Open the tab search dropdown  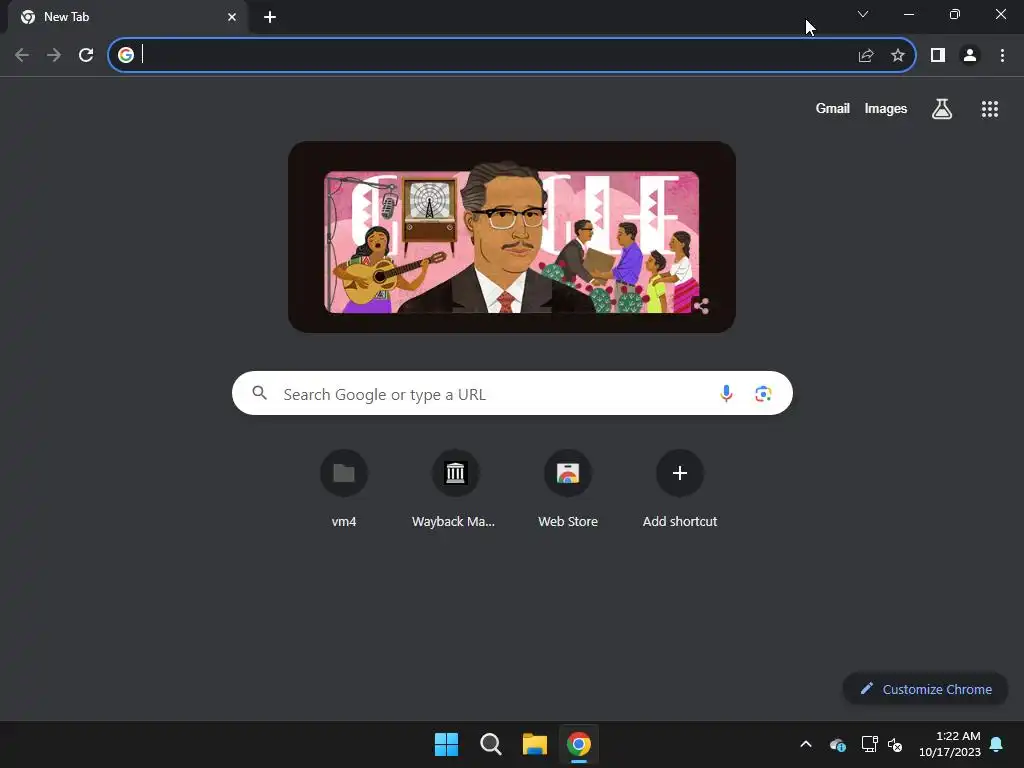(x=863, y=14)
